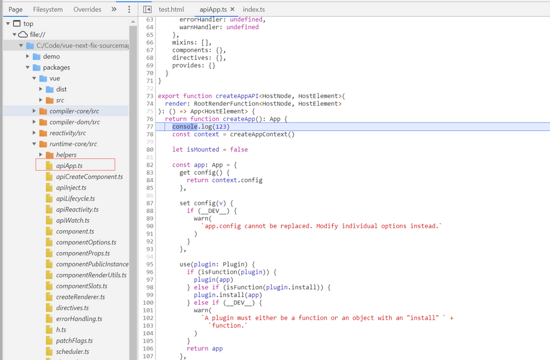Expand the demo folder
The width and height of the screenshot is (550, 360).
tap(28, 56)
